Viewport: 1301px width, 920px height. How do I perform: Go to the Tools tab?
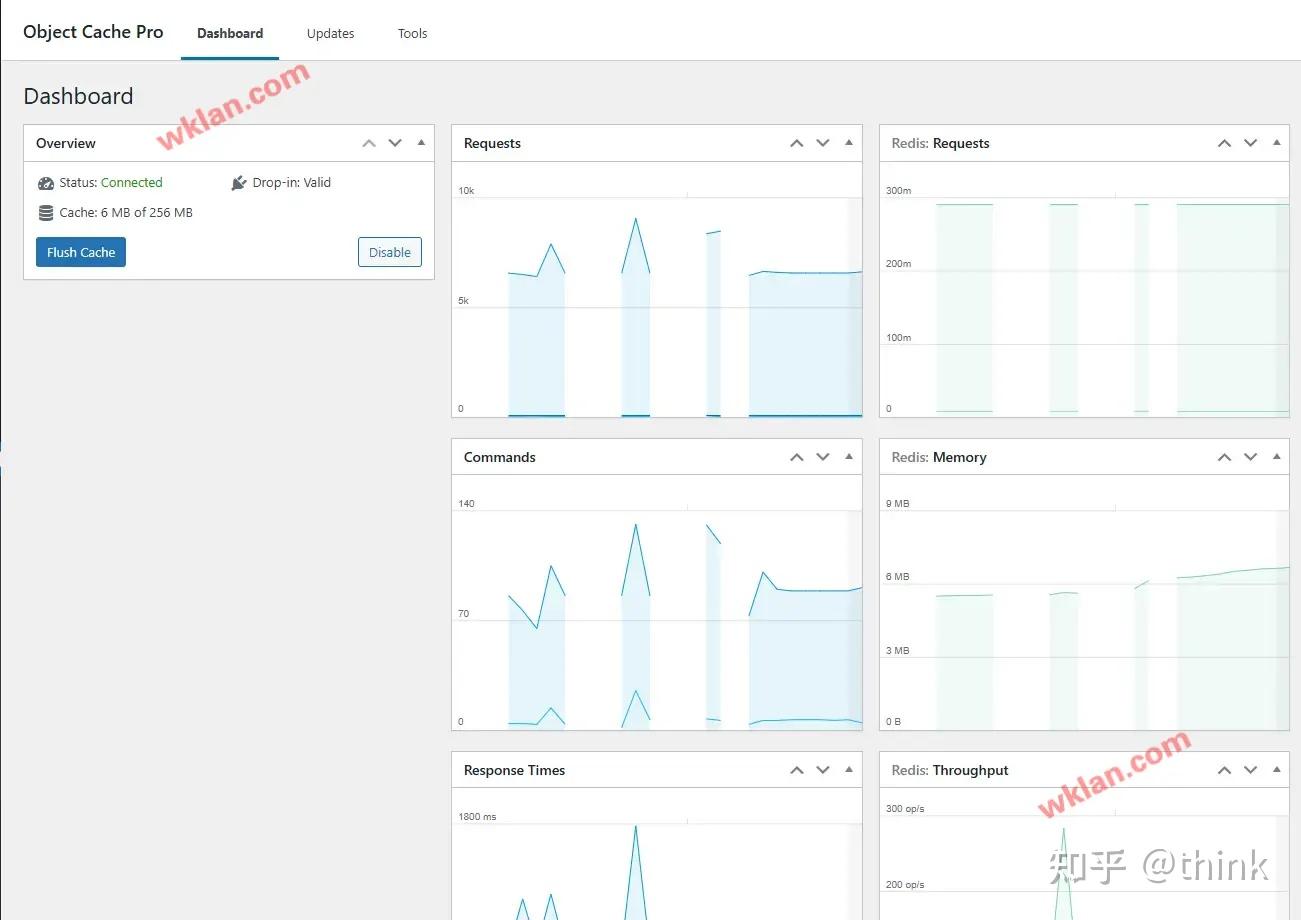[412, 33]
